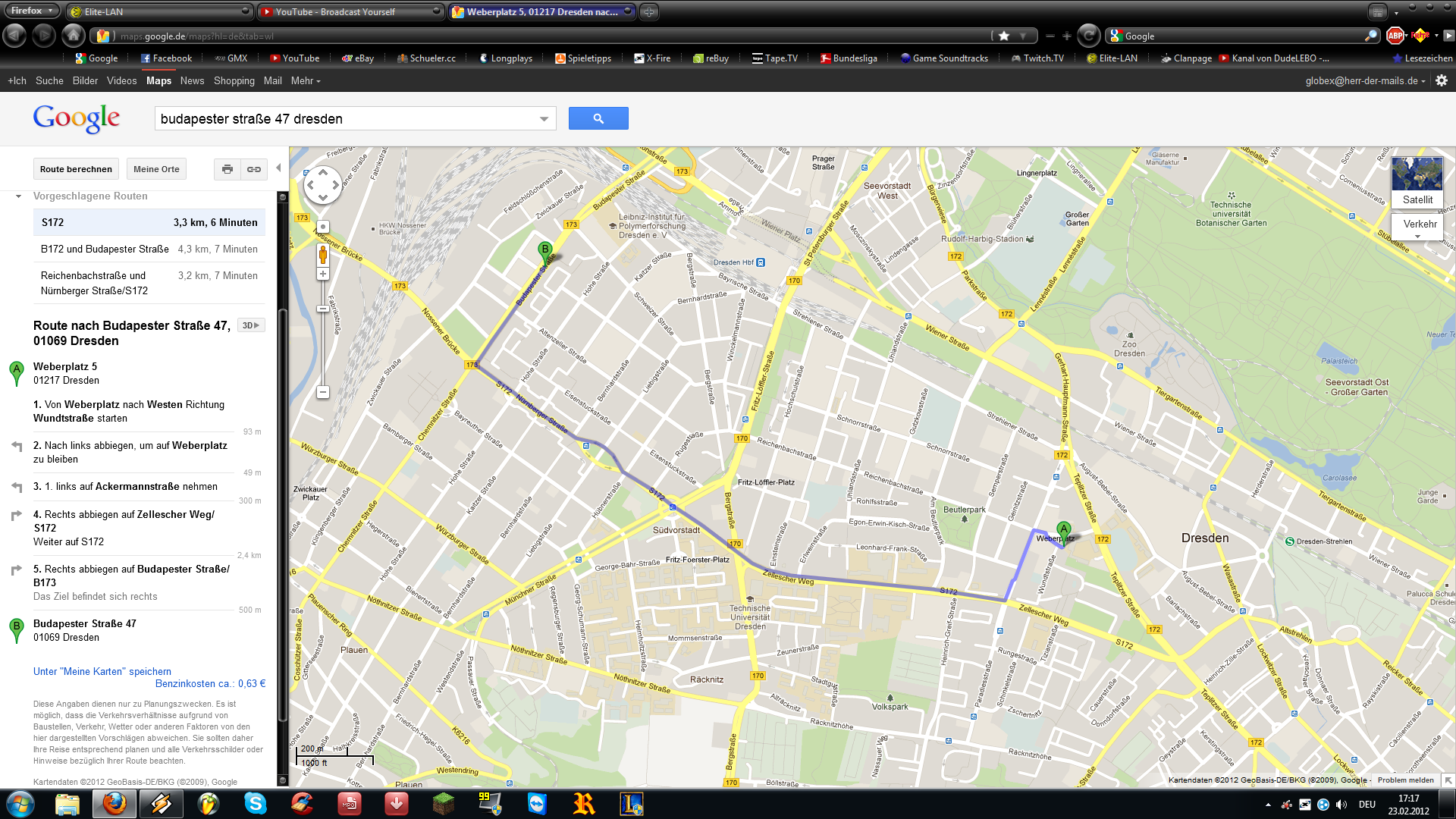Click the Adblock Plus icon
This screenshot has height=819, width=1456.
click(1395, 36)
